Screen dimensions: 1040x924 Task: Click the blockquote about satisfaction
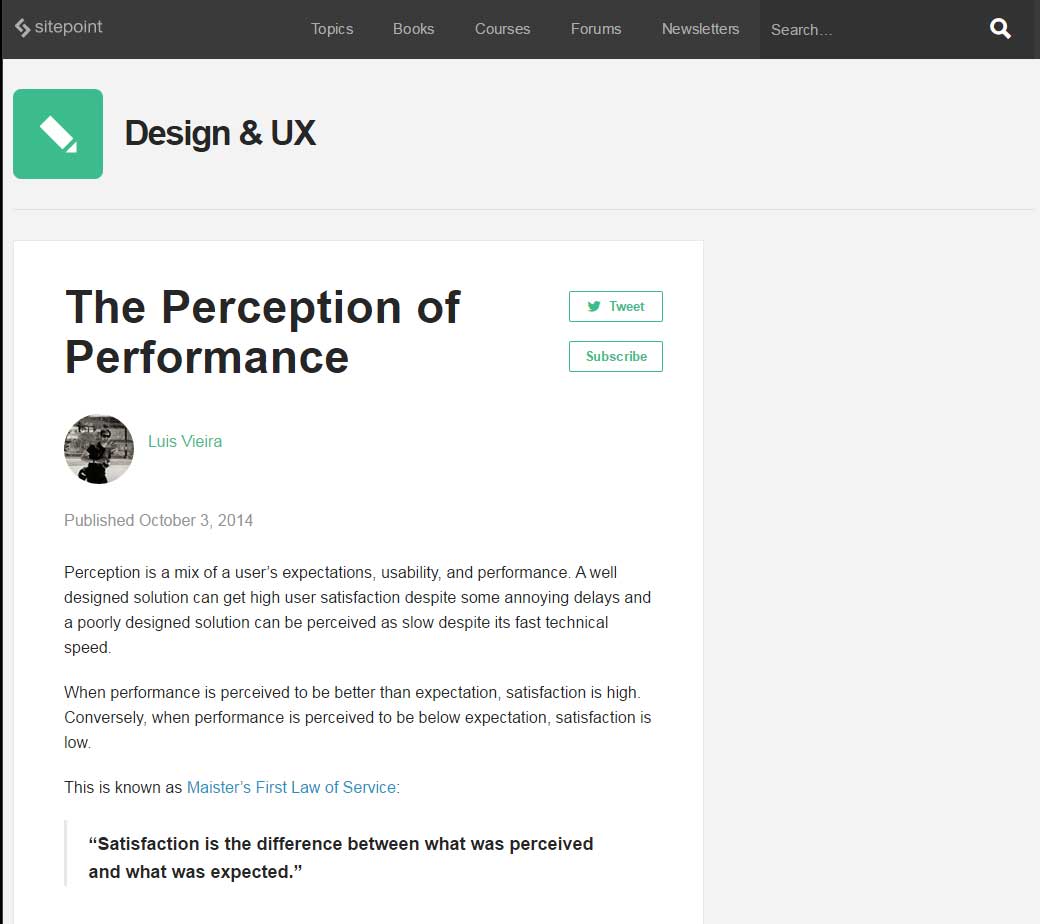(341, 857)
